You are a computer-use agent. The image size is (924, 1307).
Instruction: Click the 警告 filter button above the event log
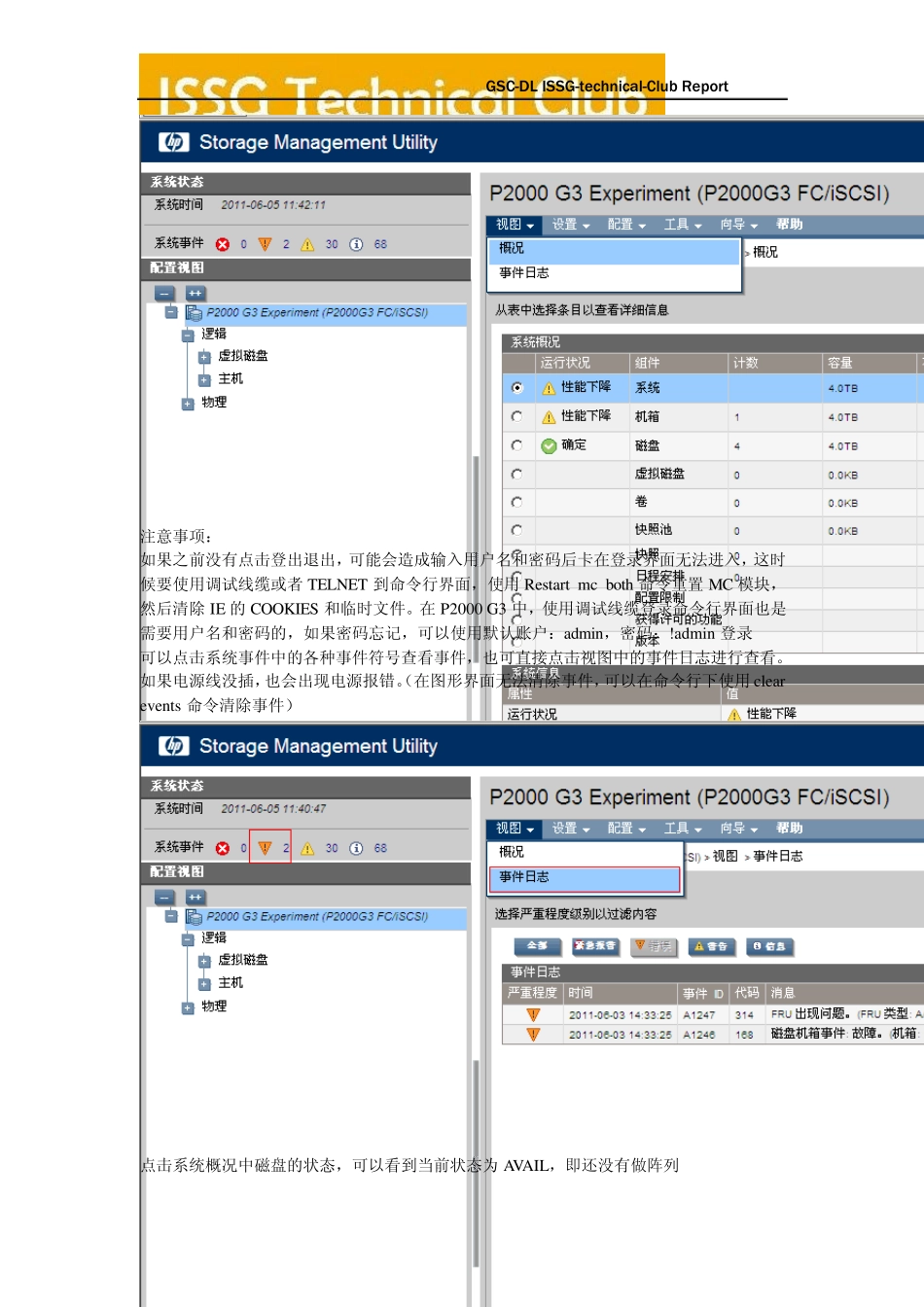711,946
